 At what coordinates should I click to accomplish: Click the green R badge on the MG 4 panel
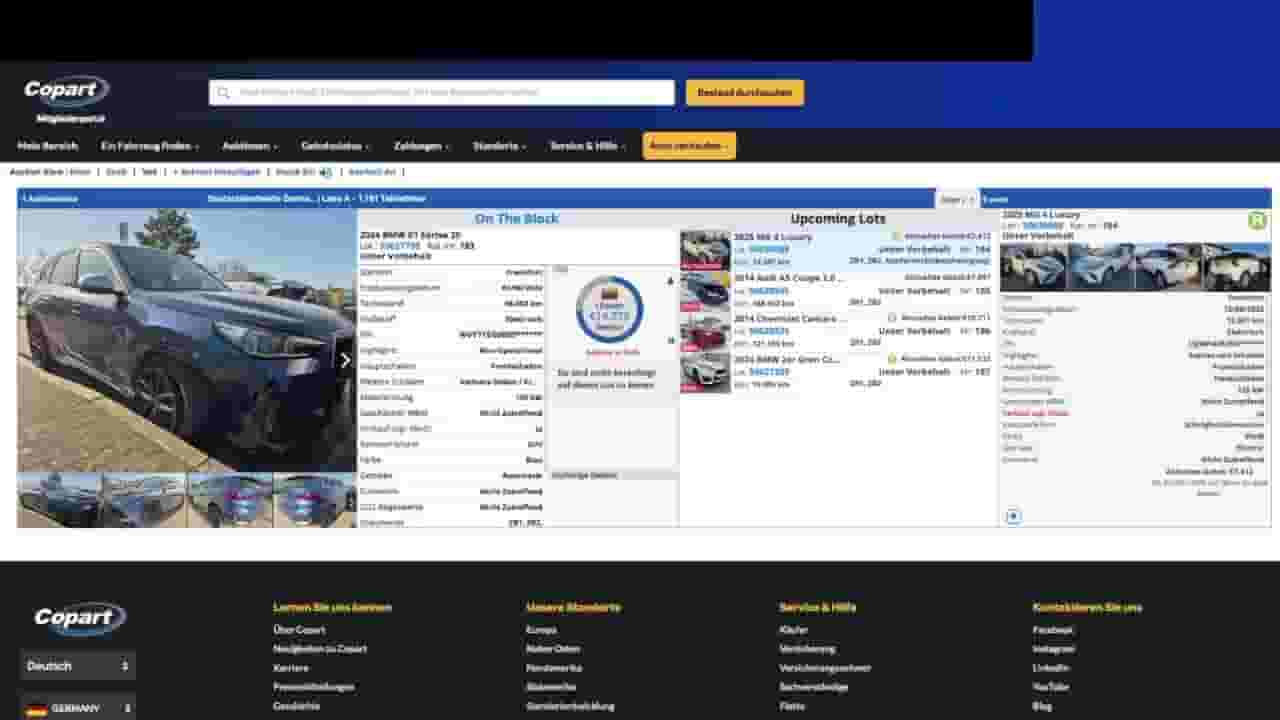point(1258,221)
